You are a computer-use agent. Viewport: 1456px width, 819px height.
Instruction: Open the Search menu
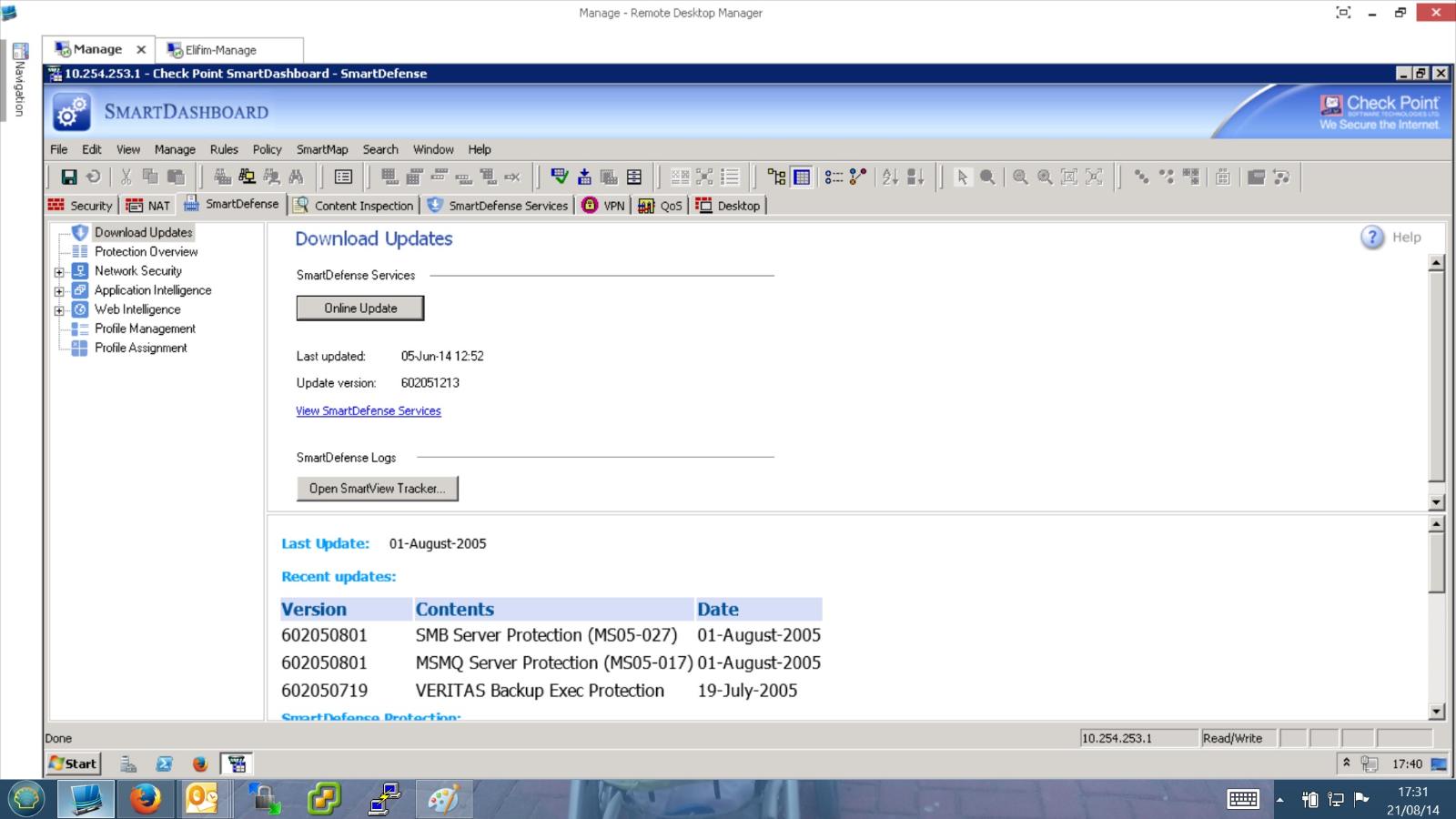[x=380, y=149]
